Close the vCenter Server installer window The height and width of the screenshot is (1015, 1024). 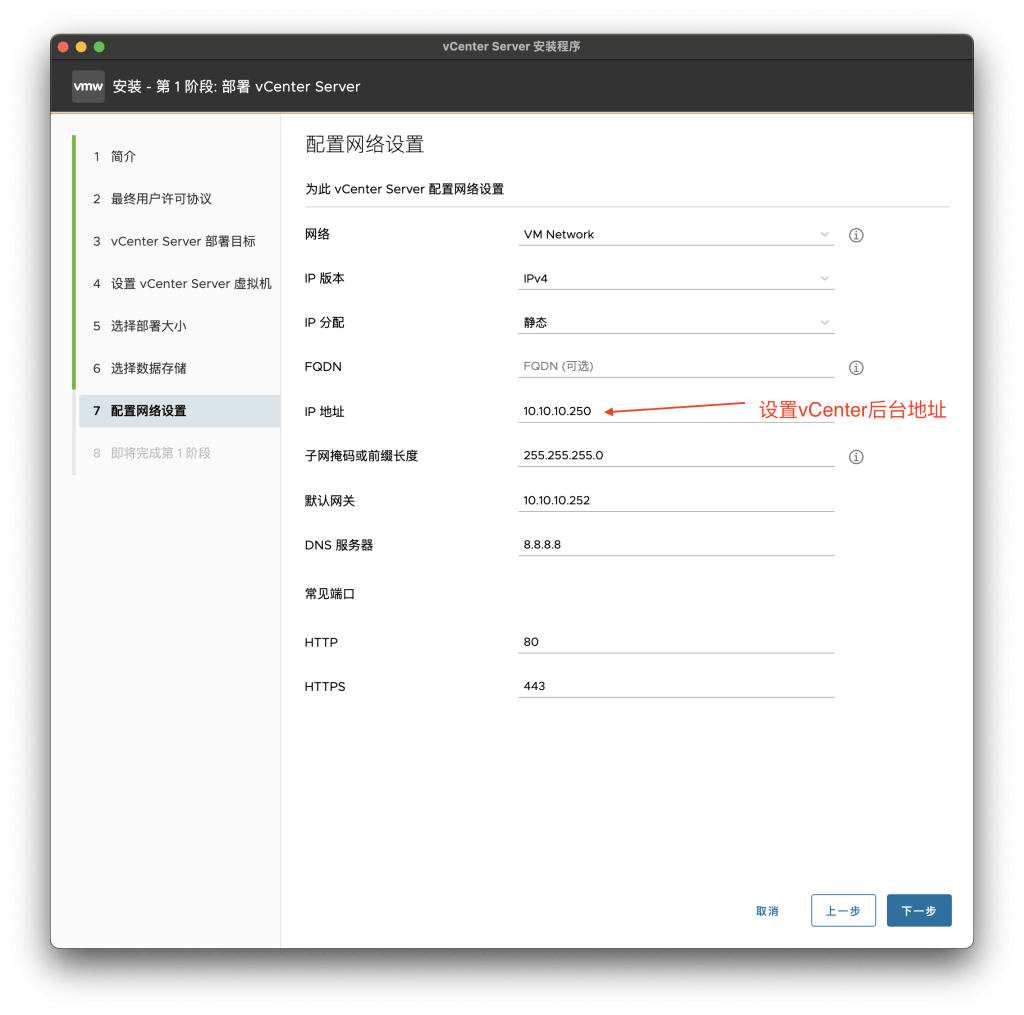click(63, 47)
